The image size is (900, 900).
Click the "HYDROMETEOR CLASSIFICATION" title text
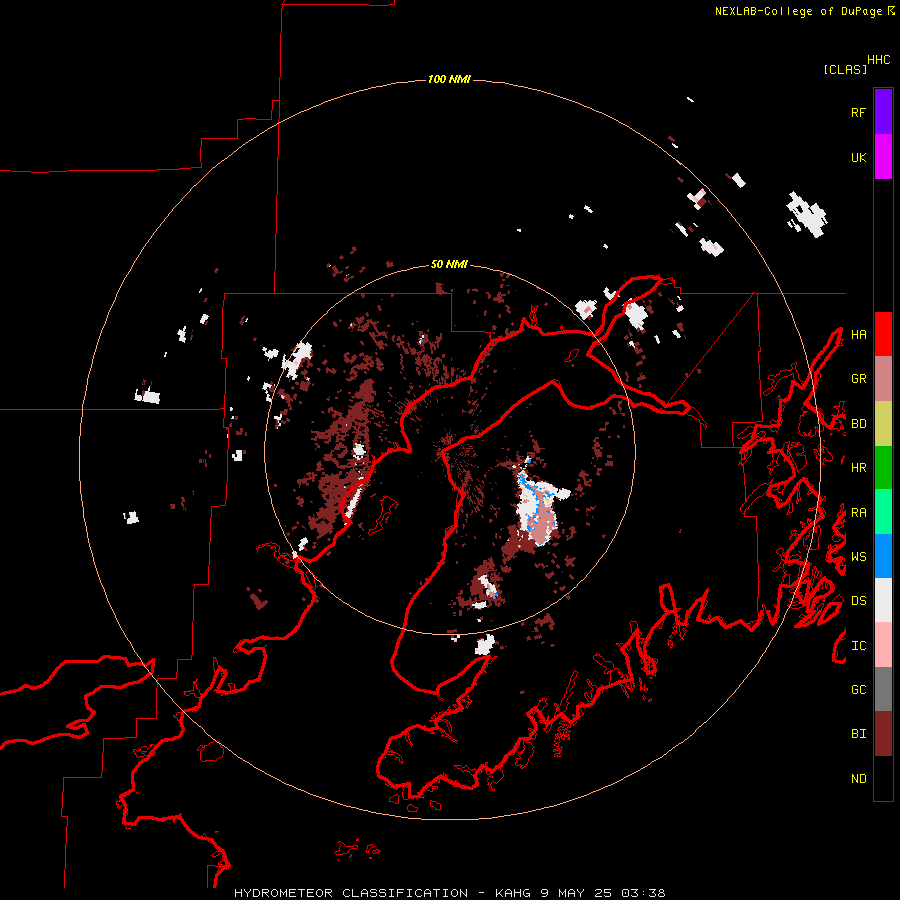pyautogui.click(x=351, y=893)
